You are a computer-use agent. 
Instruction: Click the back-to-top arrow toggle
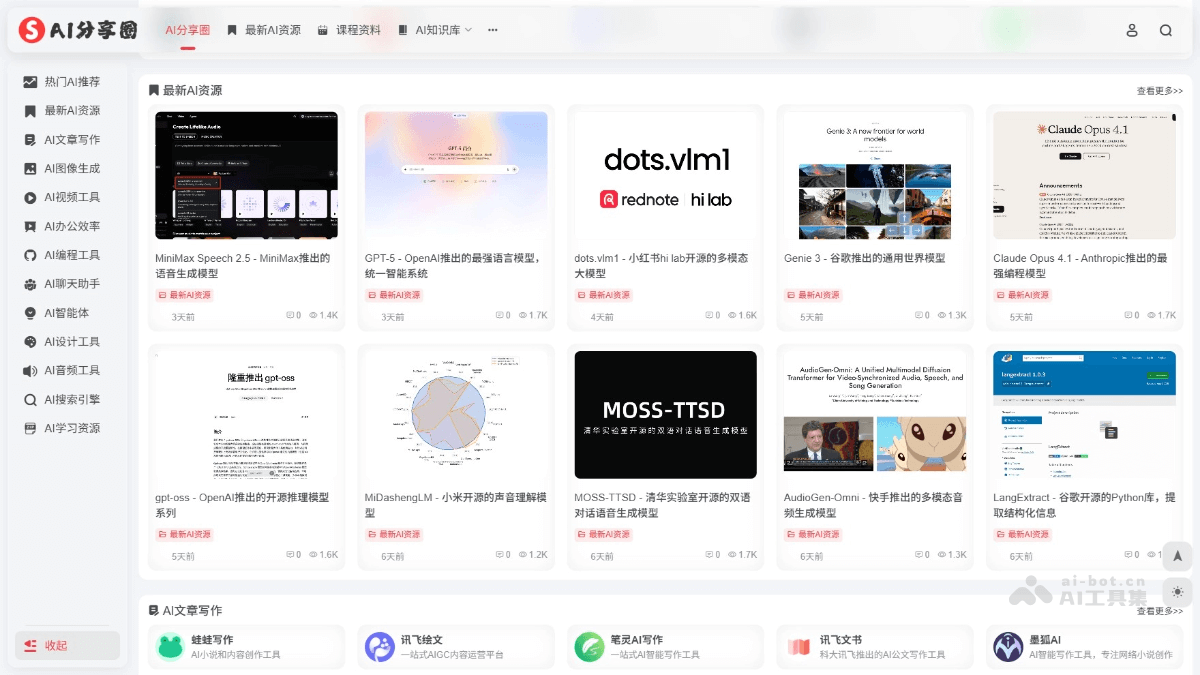(1177, 556)
